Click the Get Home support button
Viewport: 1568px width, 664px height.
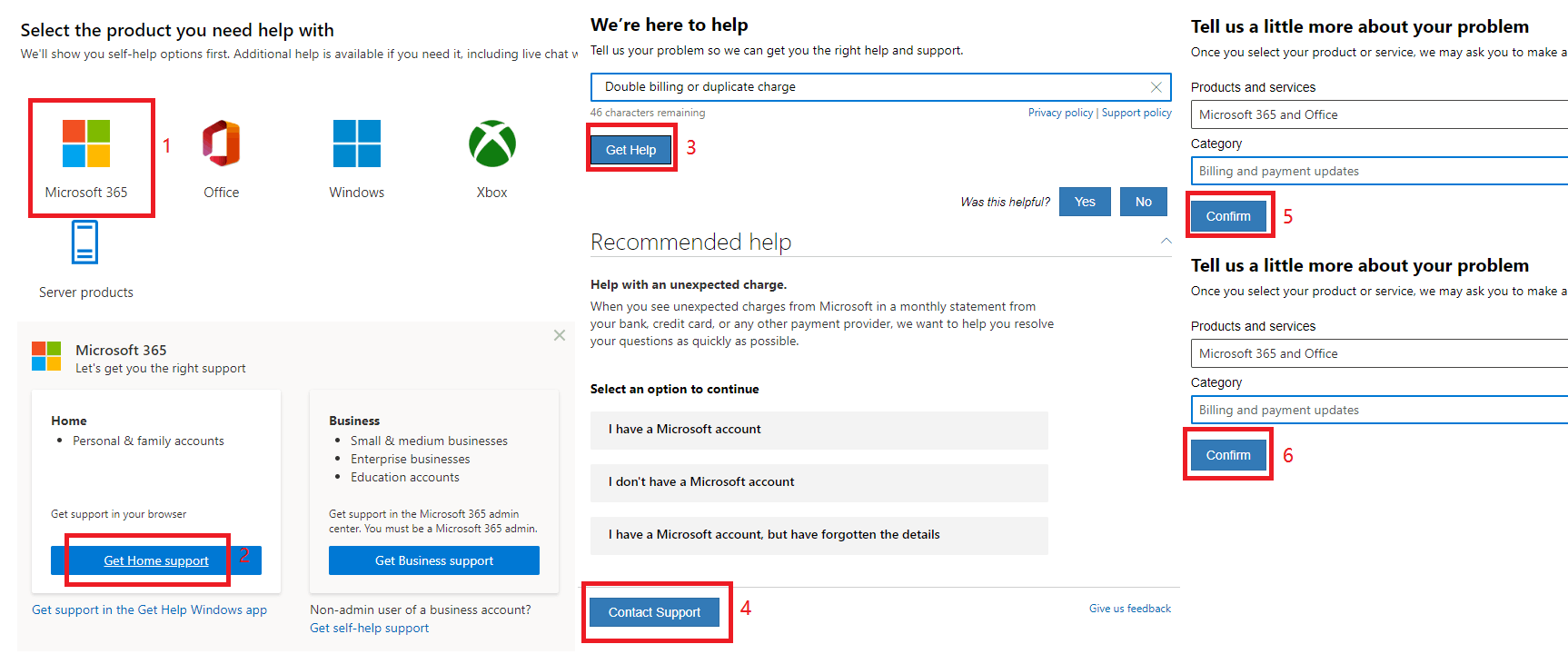[156, 560]
